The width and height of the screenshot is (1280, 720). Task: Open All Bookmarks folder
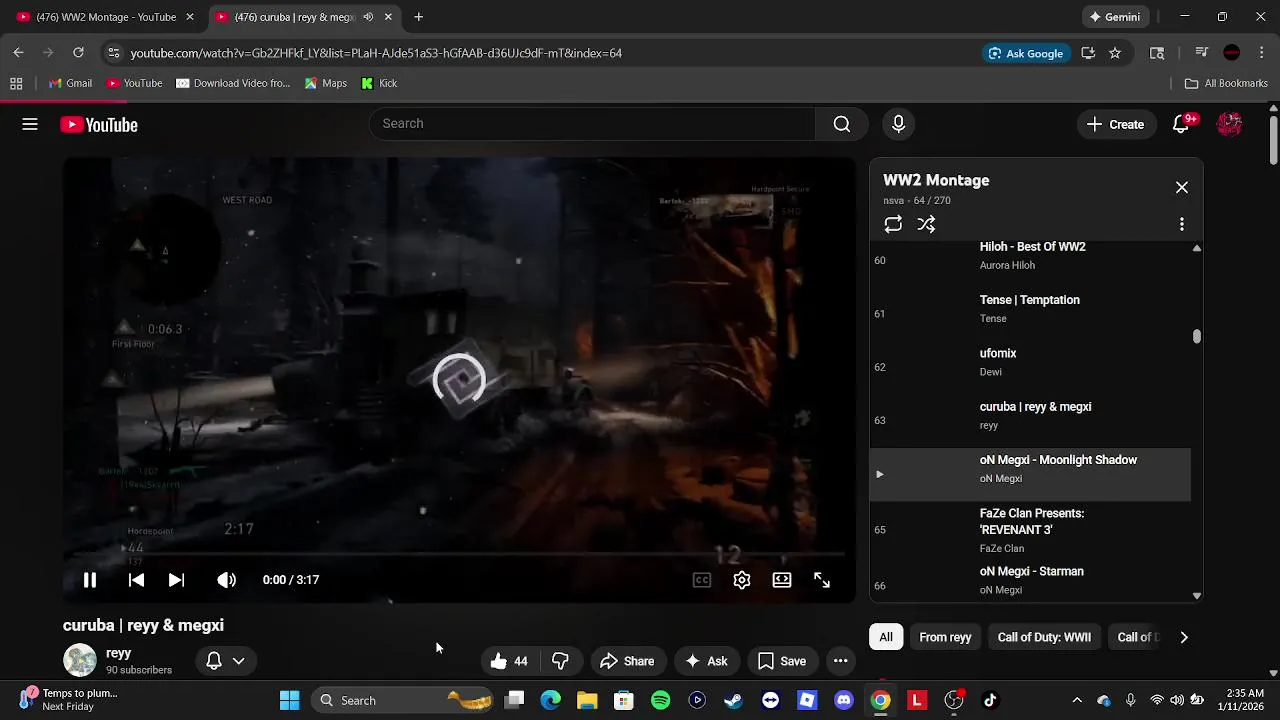tap(1226, 83)
